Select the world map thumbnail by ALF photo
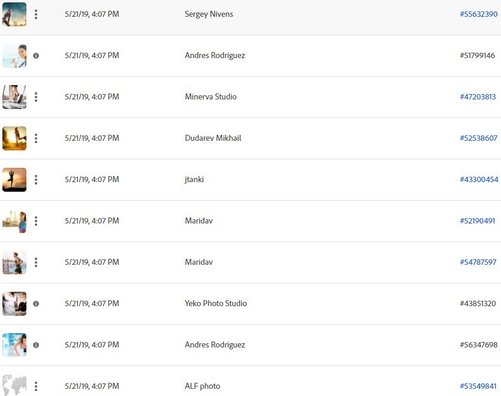501x396 pixels. pos(14,385)
